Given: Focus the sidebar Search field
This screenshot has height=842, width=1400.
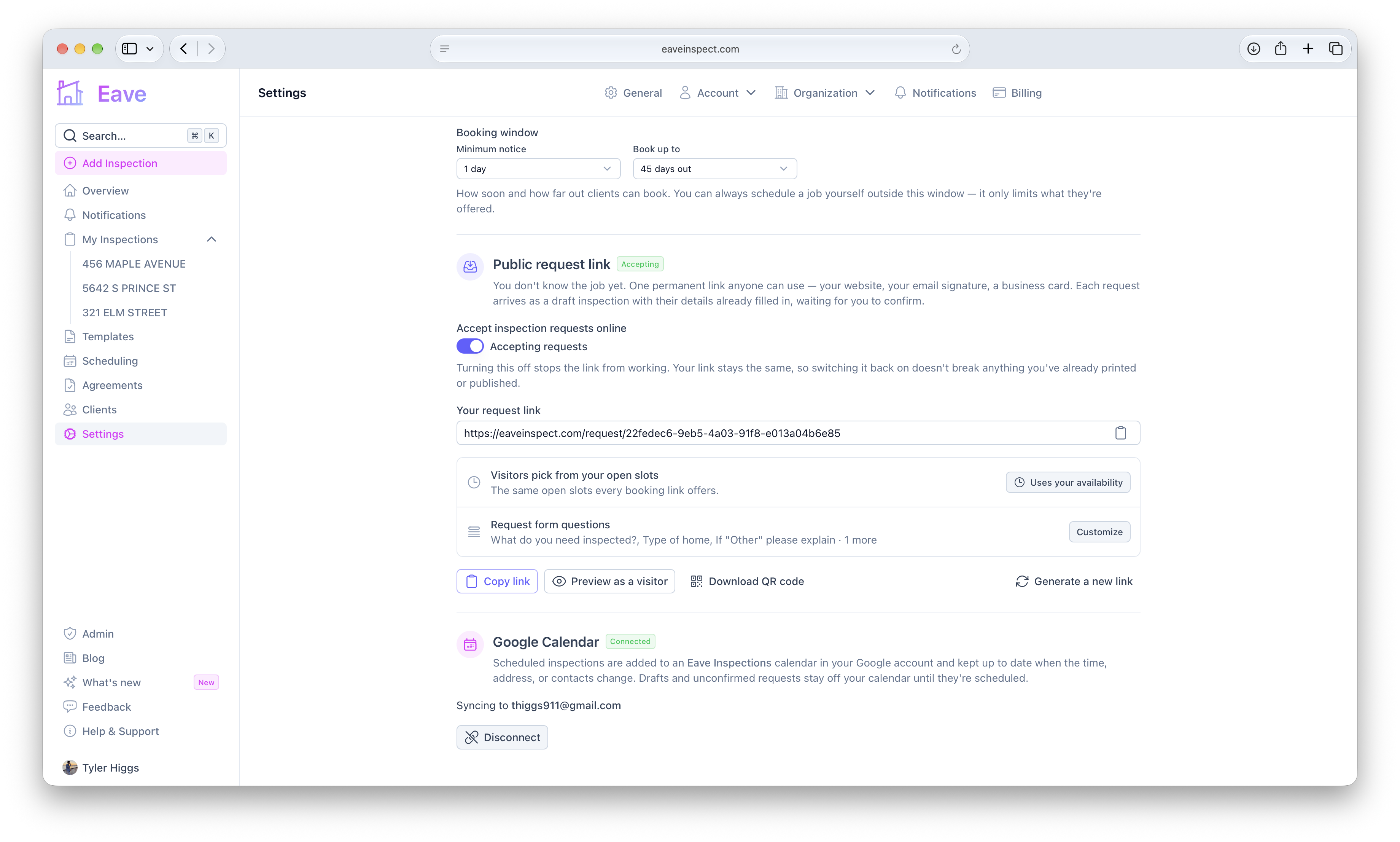Looking at the screenshot, I should [141, 136].
